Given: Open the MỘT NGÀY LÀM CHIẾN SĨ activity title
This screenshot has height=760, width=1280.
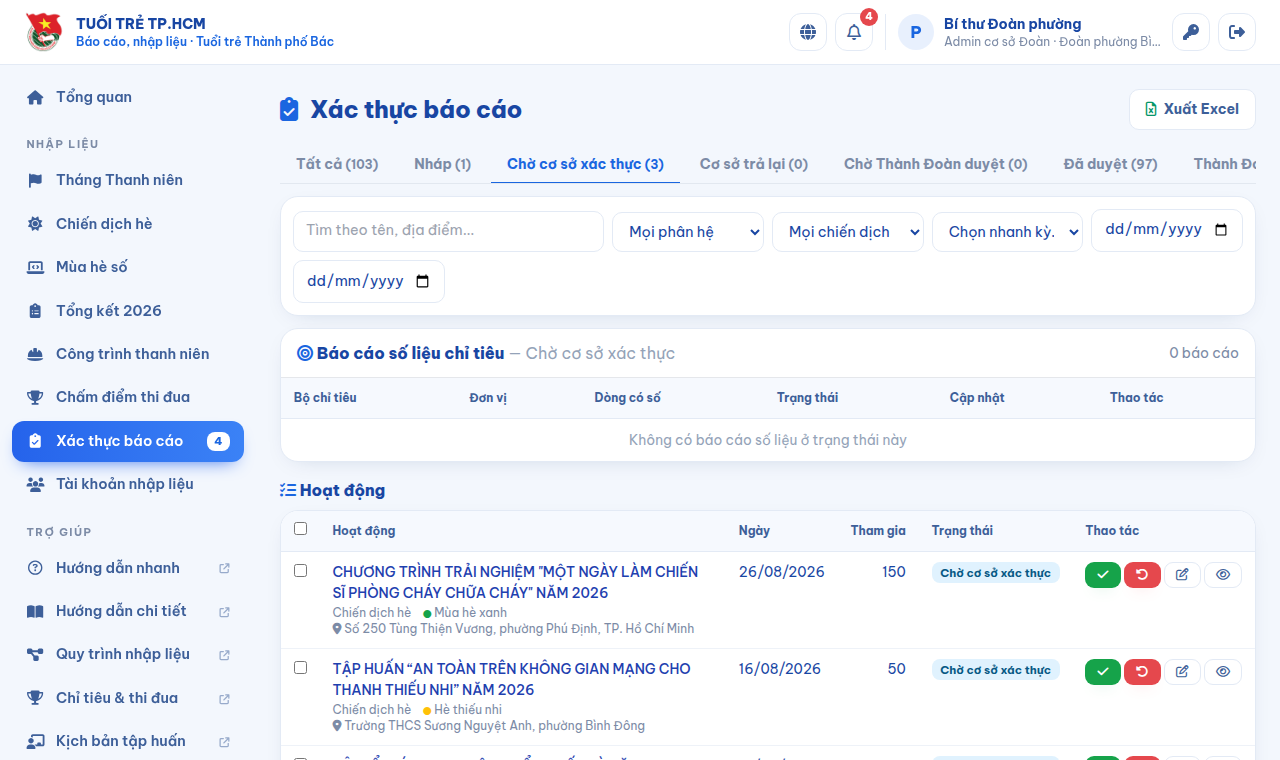Looking at the screenshot, I should pyautogui.click(x=516, y=582).
